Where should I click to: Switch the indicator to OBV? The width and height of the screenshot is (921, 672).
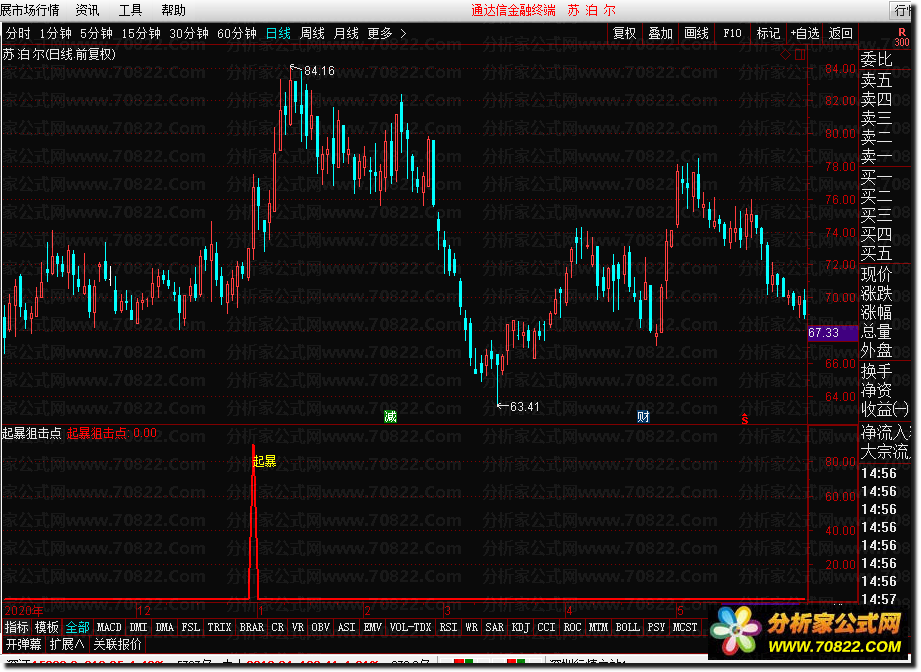pos(320,627)
